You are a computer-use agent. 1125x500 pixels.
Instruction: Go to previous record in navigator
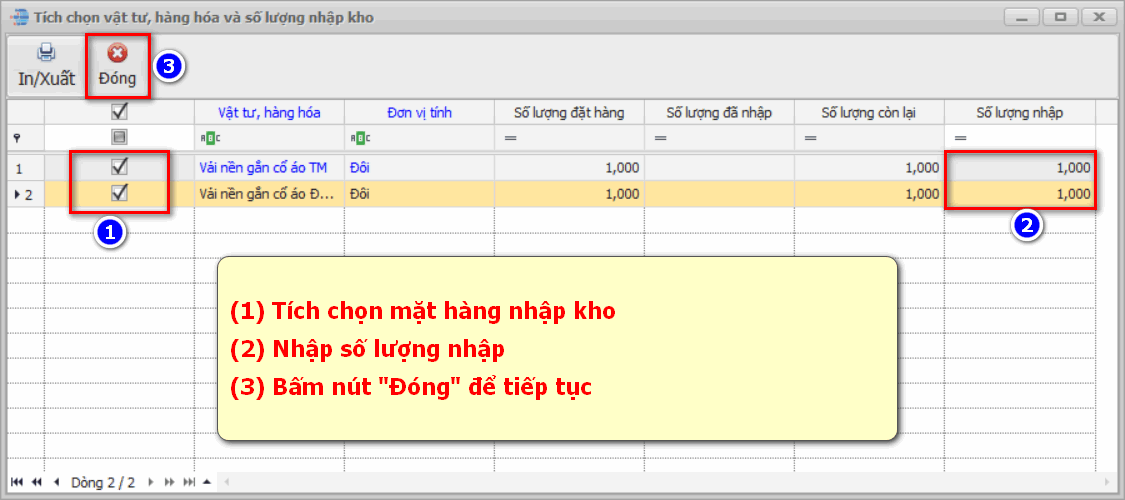pos(56,482)
